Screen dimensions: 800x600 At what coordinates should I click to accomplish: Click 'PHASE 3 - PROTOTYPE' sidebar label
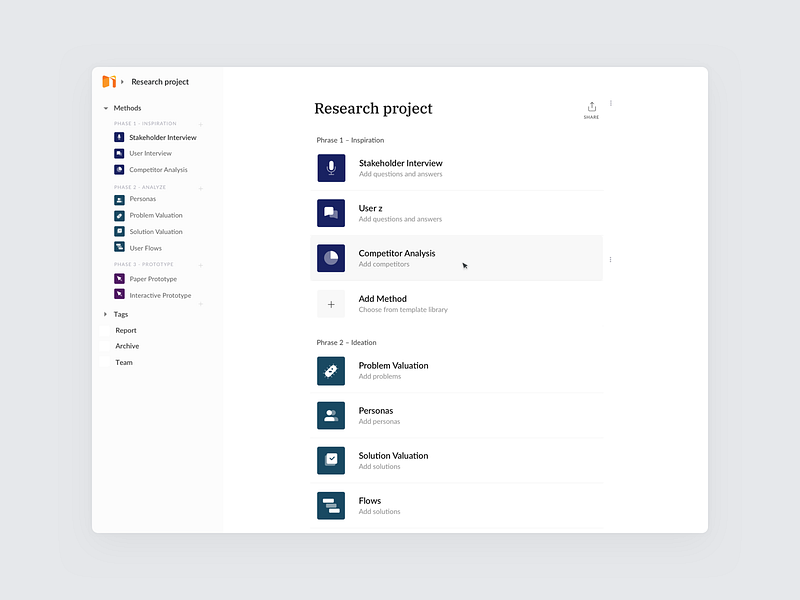point(143,264)
